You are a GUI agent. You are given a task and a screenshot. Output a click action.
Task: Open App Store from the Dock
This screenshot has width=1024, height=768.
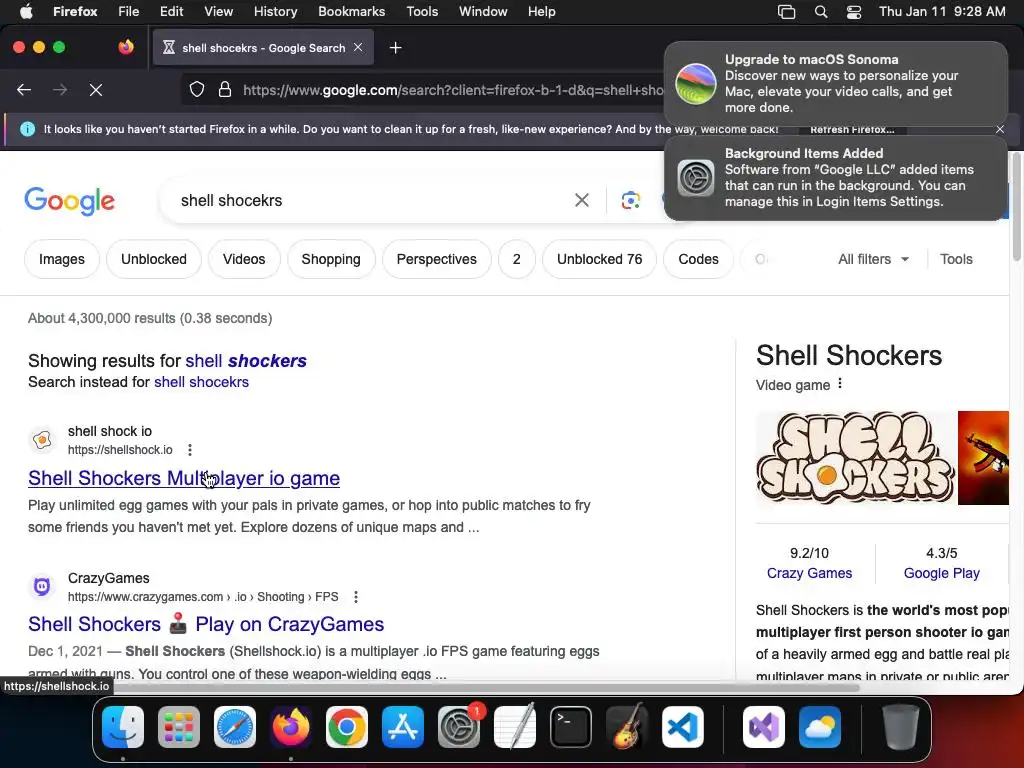[x=403, y=727]
